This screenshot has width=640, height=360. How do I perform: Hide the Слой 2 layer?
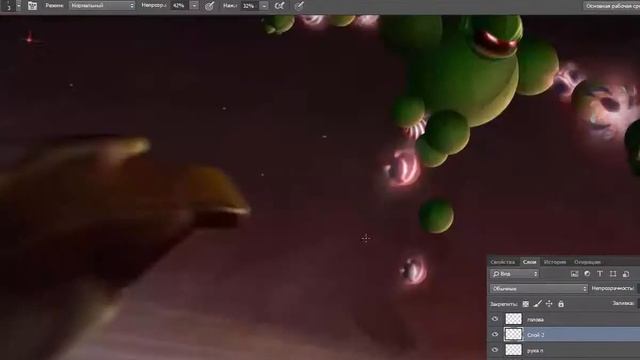click(495, 334)
